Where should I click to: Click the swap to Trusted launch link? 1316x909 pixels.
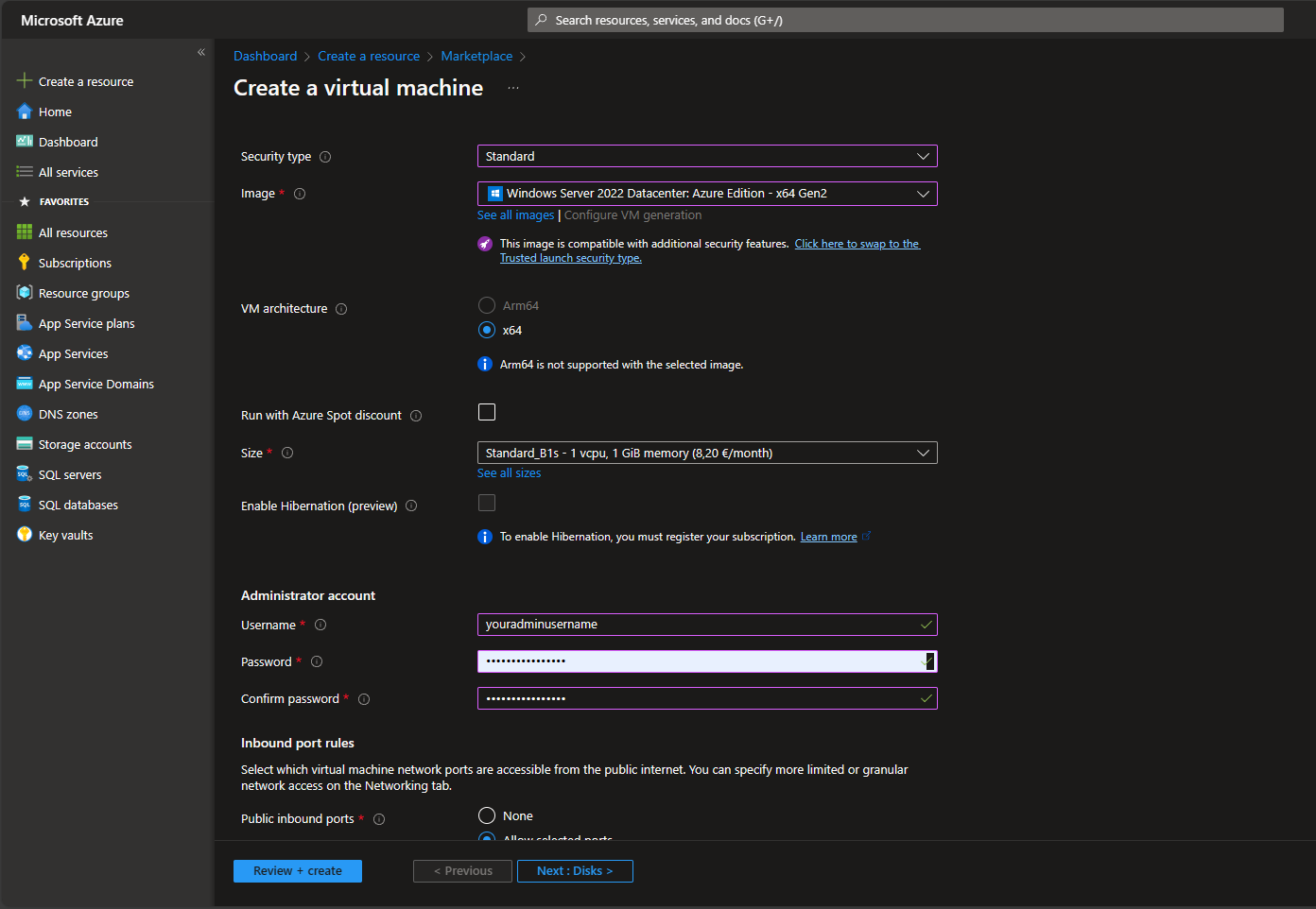tap(710, 250)
